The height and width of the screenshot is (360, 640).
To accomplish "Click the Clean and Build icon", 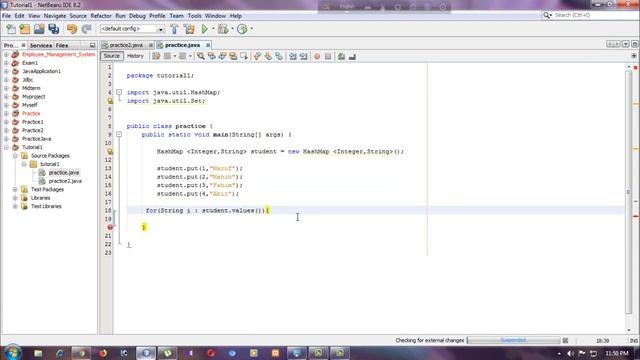I will click(x=189, y=29).
